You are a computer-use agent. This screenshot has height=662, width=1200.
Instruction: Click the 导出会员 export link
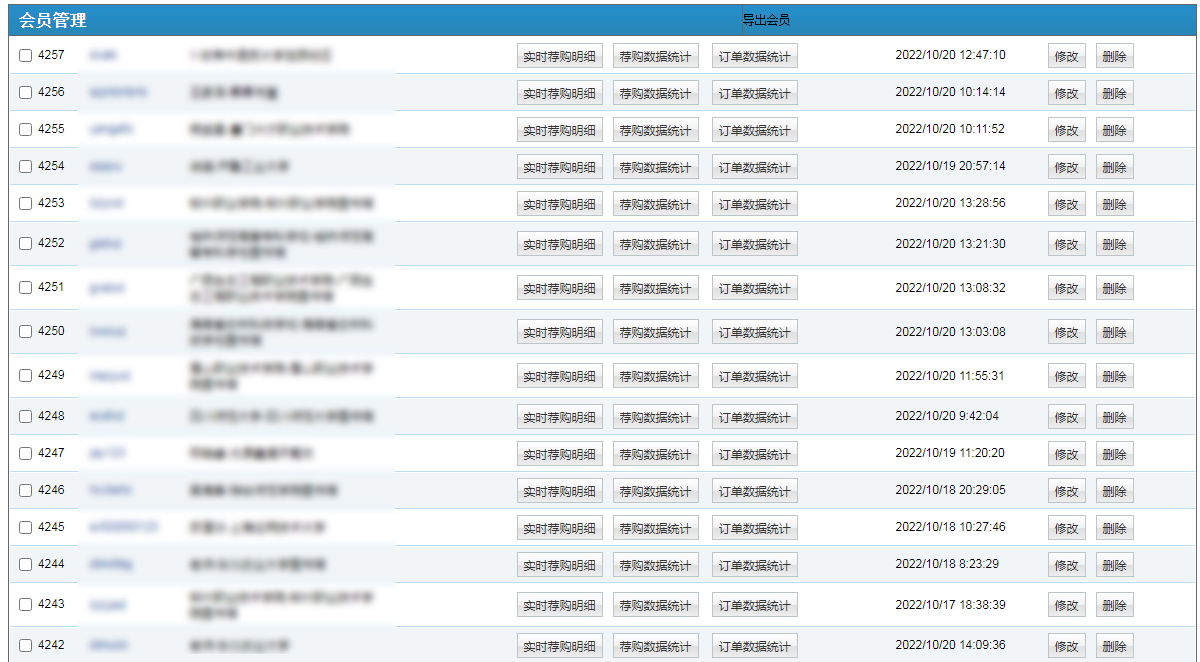pos(766,20)
